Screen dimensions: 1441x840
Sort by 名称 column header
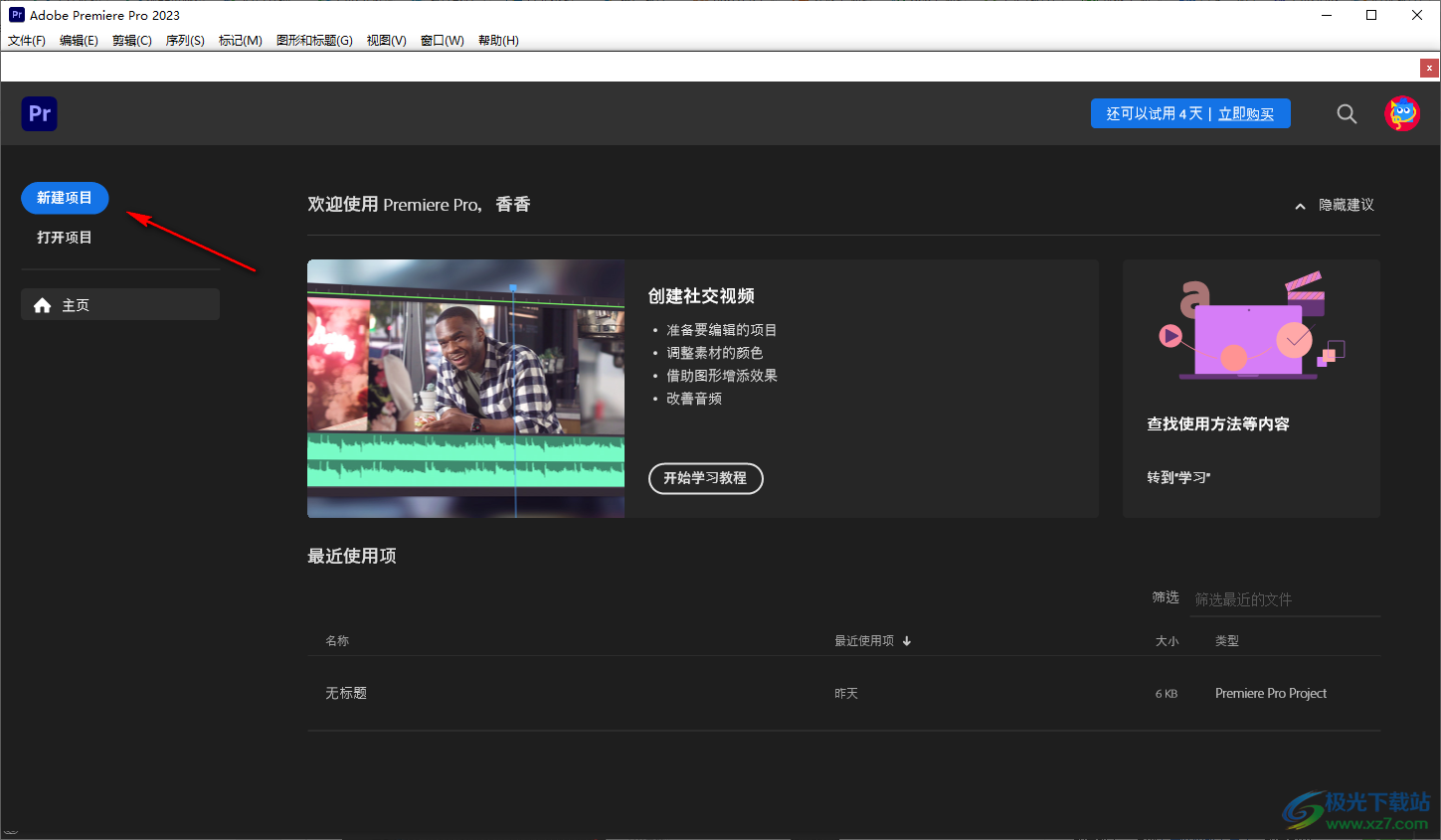[x=337, y=641]
